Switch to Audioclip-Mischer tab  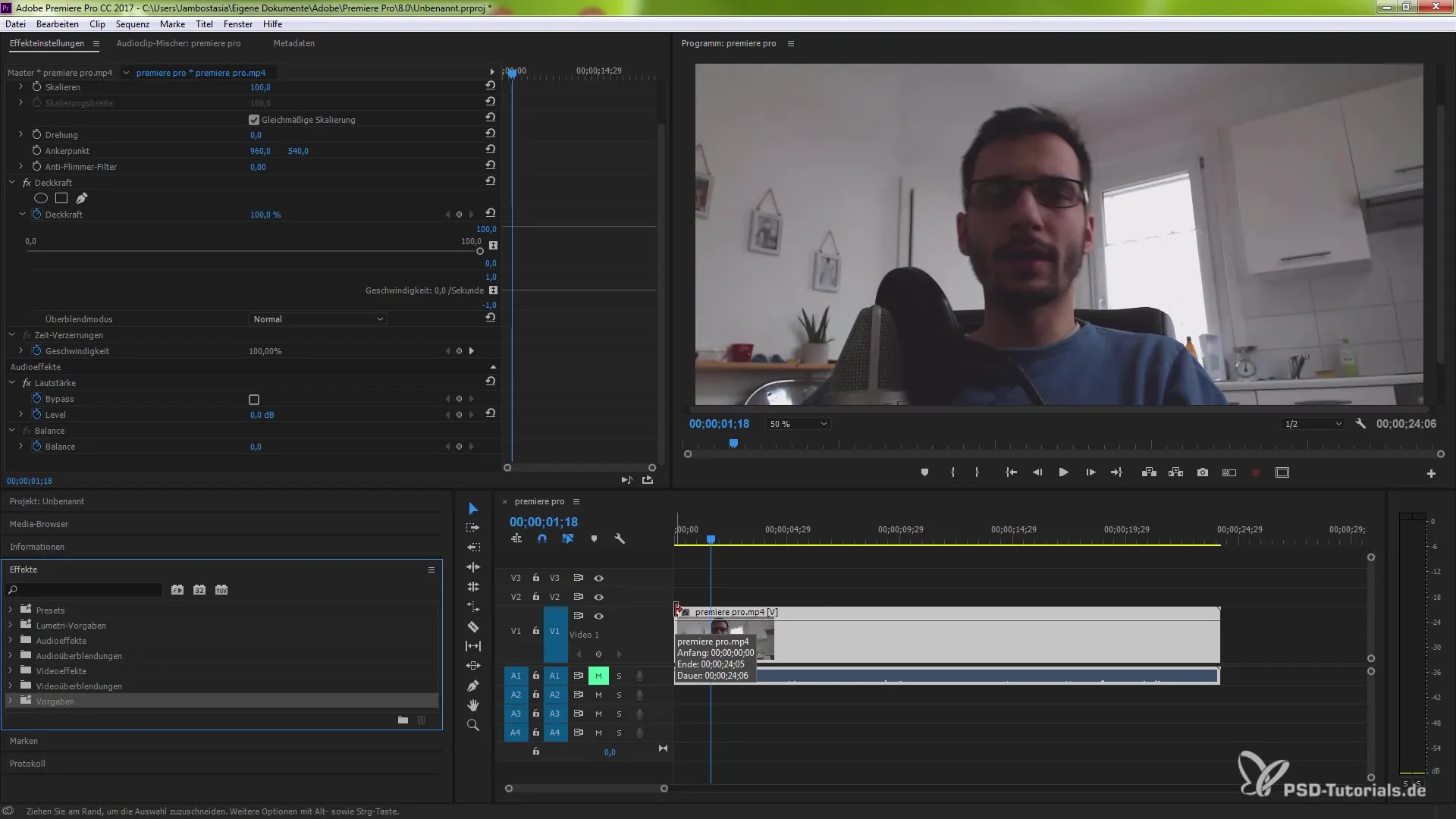[178, 43]
